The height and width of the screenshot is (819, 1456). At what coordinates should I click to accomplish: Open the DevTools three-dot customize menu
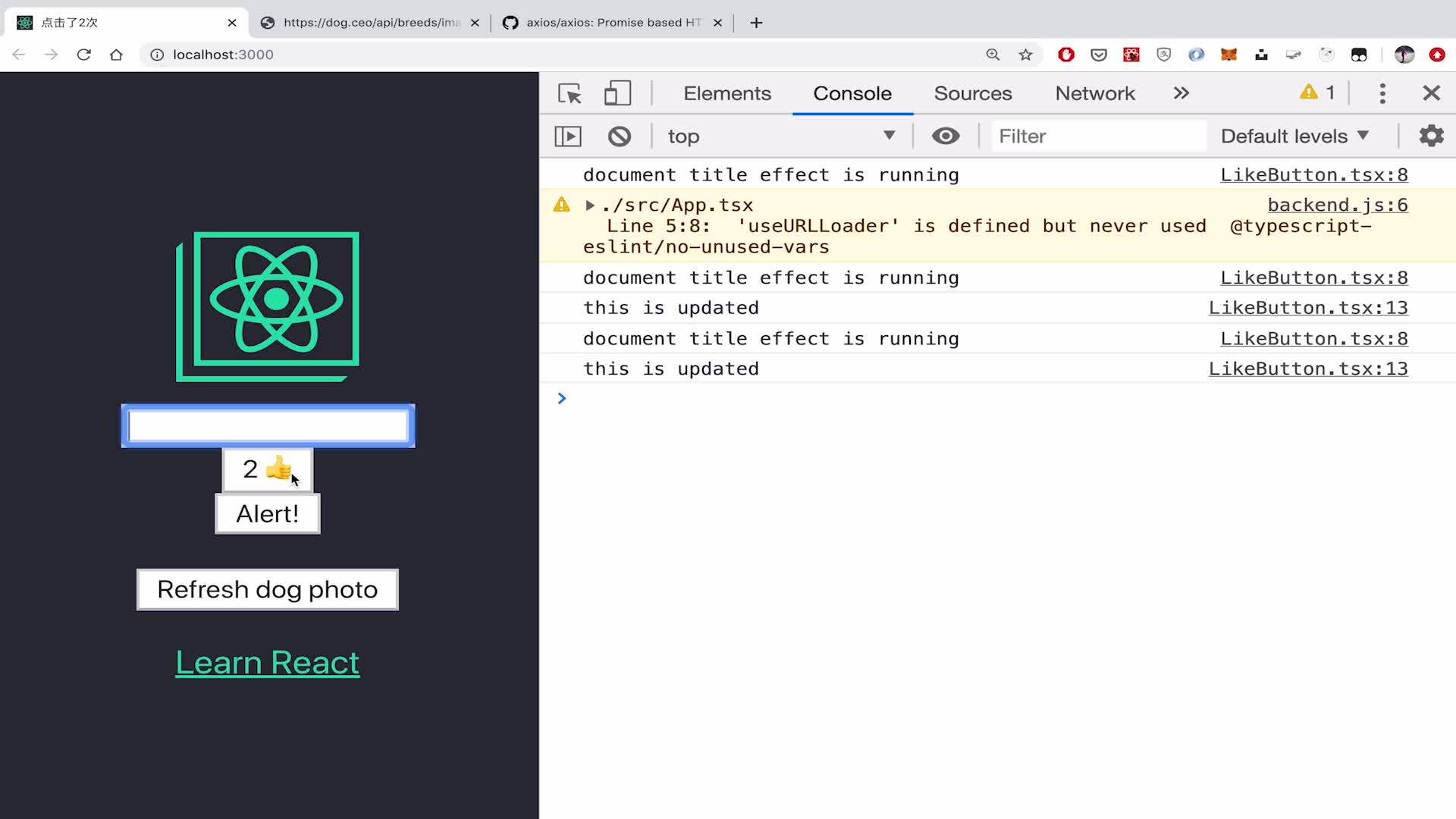[x=1382, y=93]
